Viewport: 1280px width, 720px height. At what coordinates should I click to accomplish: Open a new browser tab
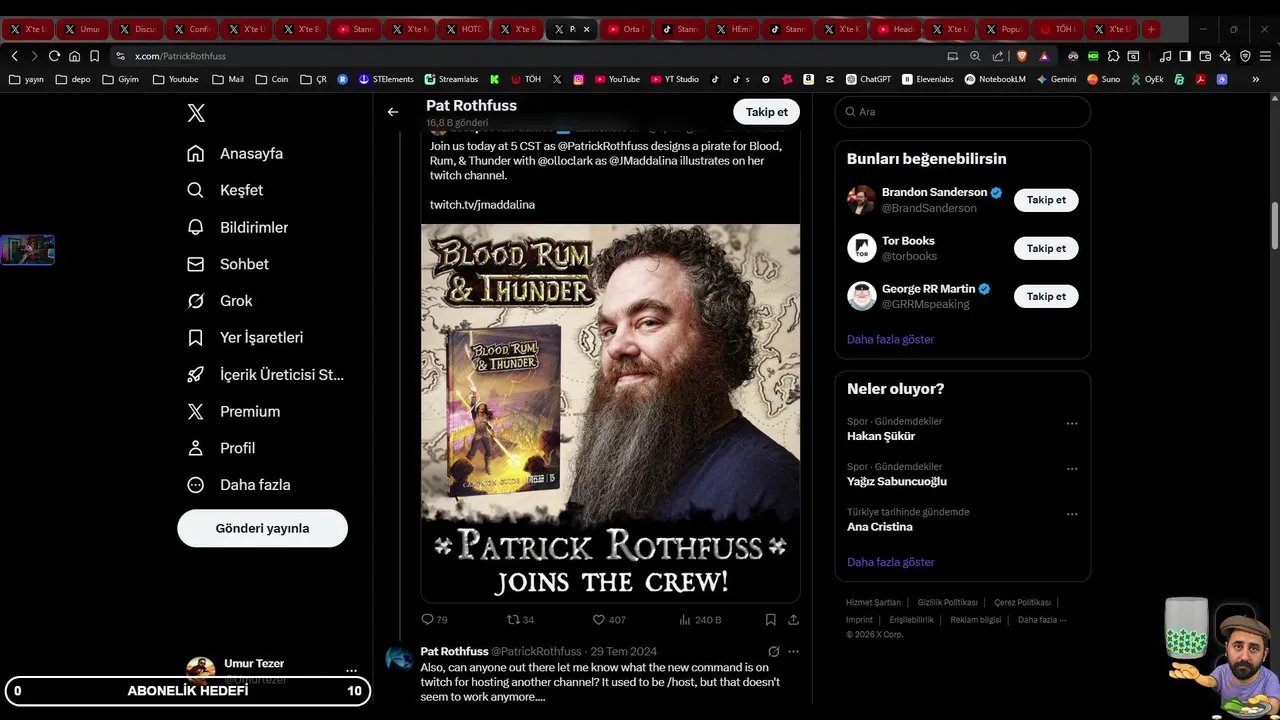tap(1151, 29)
